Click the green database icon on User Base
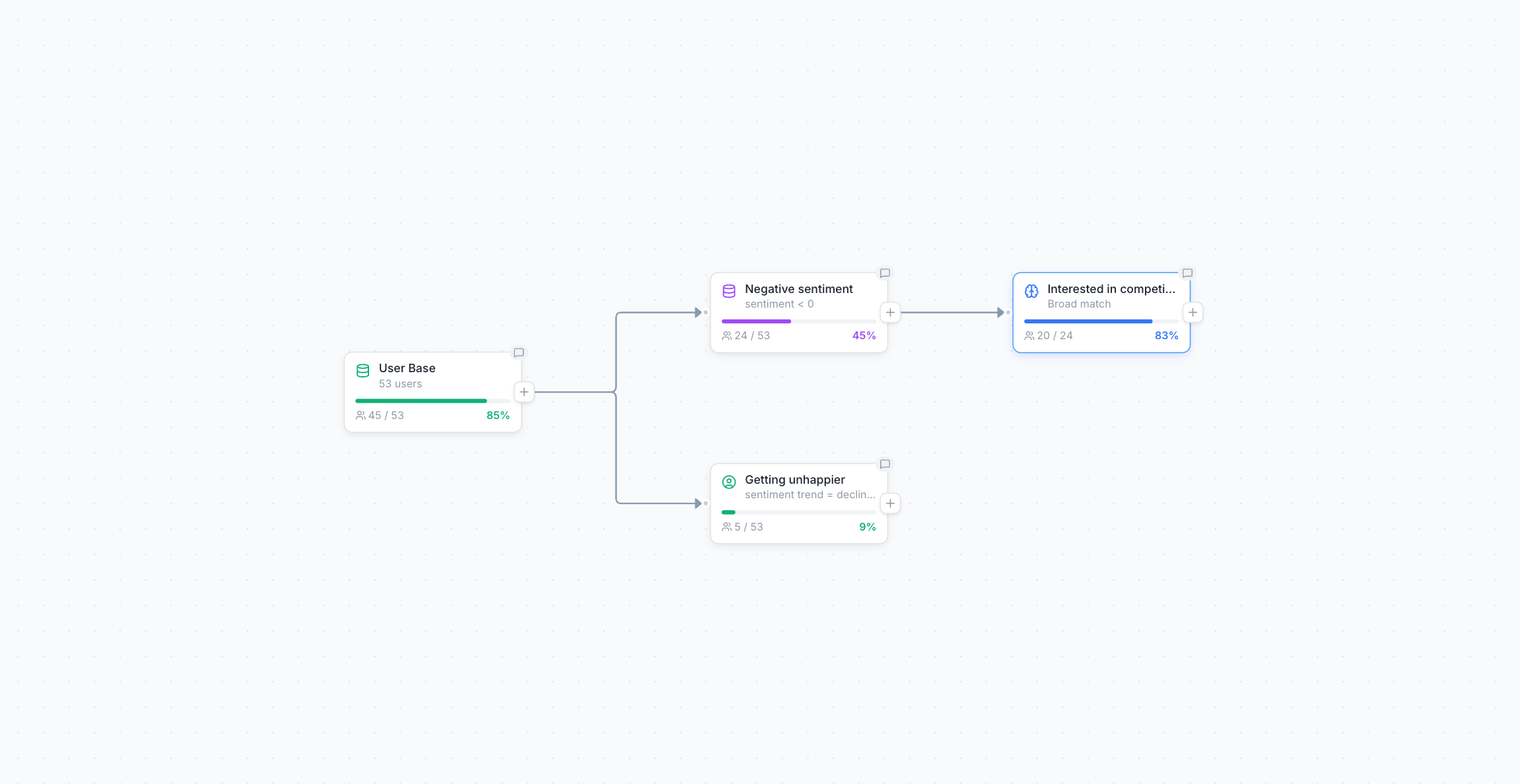The width and height of the screenshot is (1520, 784). click(x=363, y=371)
